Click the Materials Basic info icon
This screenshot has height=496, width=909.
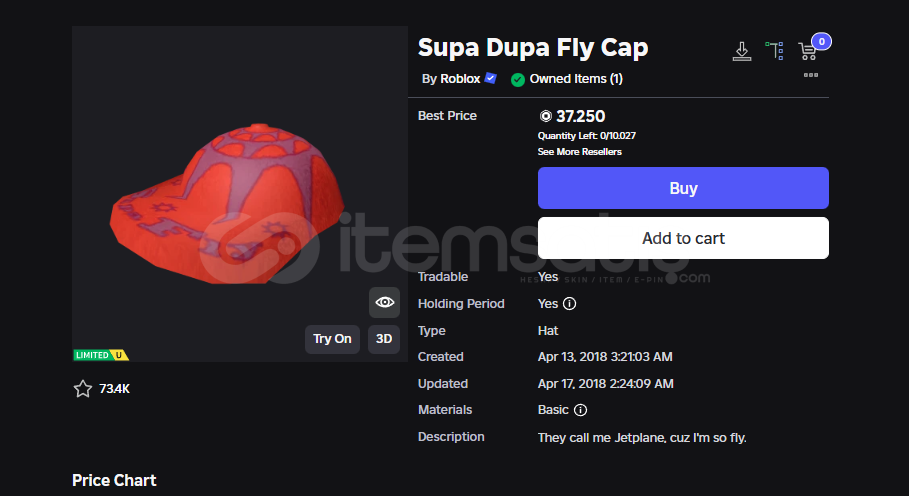pyautogui.click(x=581, y=410)
